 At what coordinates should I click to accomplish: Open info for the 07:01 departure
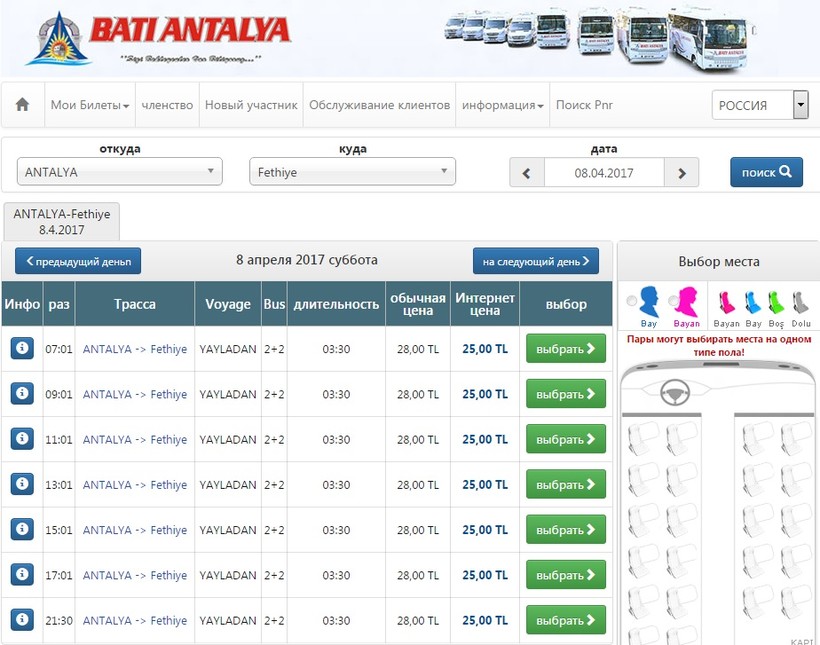(x=22, y=348)
